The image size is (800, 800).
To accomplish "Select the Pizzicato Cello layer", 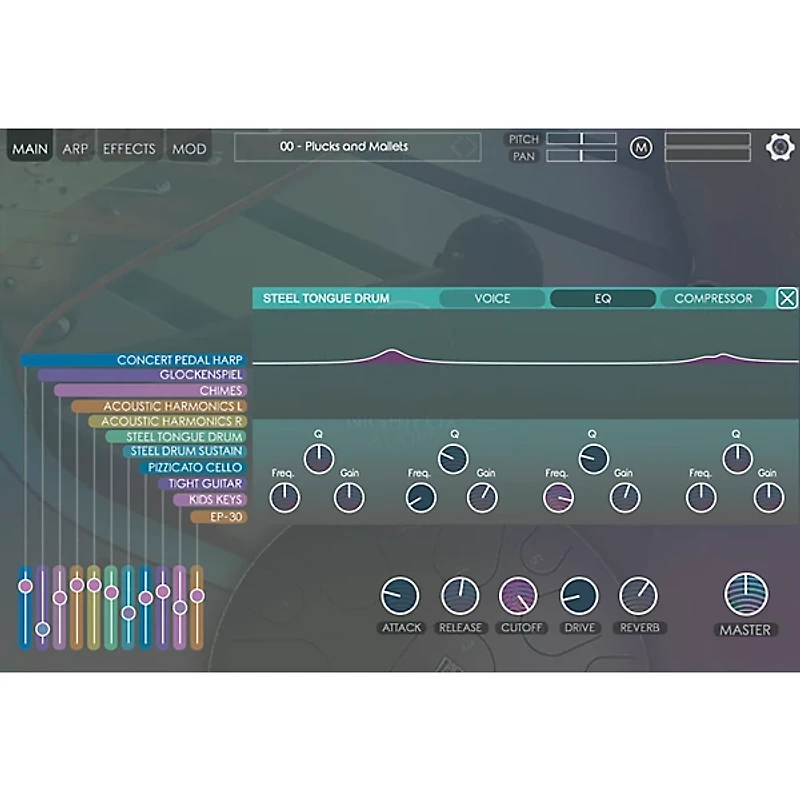I will (x=194, y=468).
